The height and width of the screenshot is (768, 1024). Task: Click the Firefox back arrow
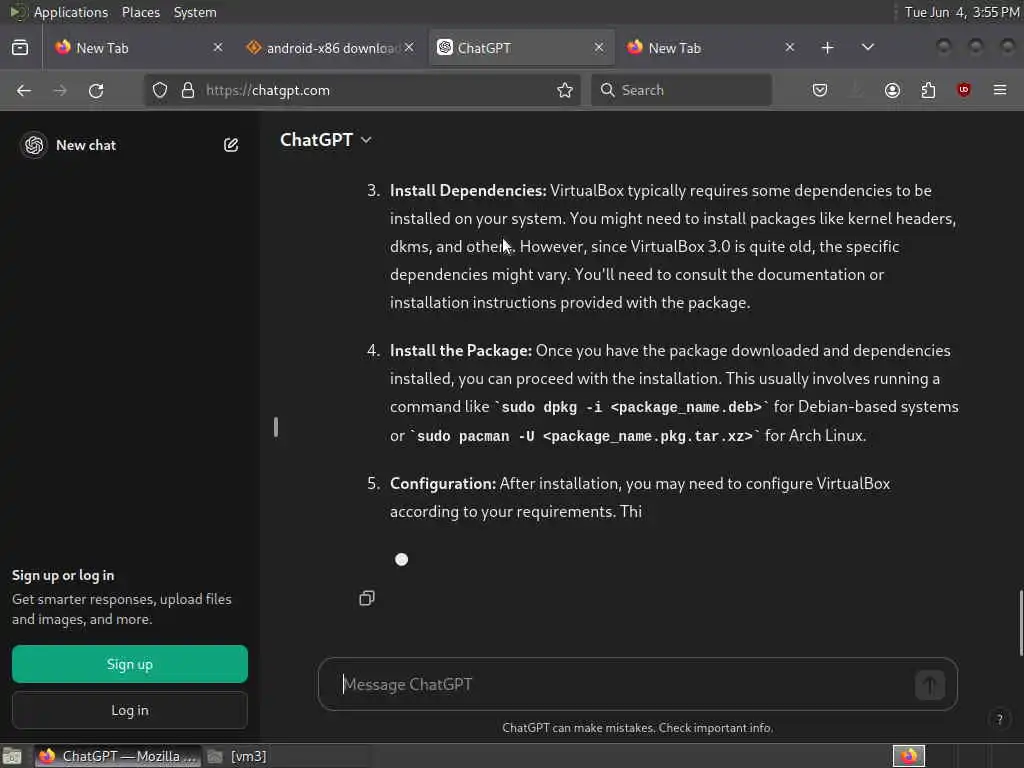[24, 90]
